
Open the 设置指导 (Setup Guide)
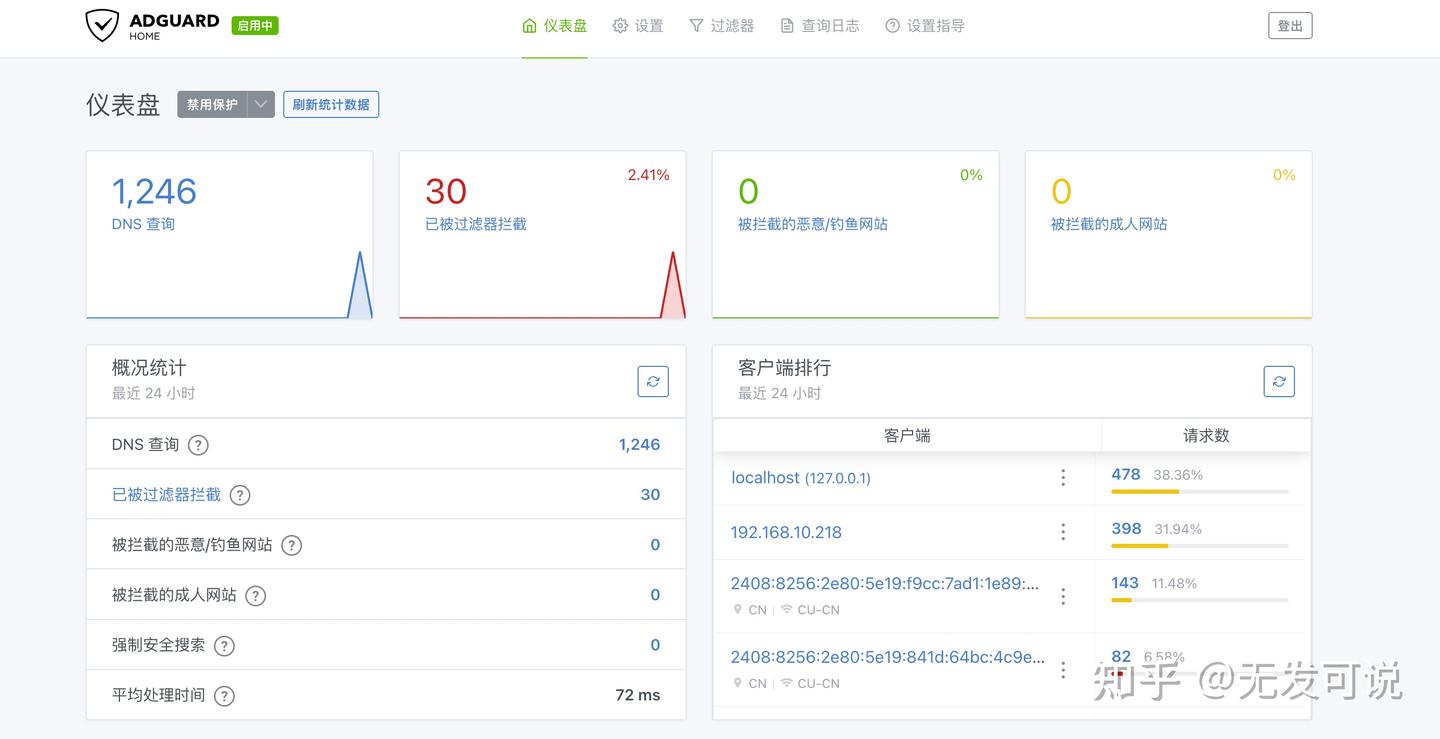[x=924, y=26]
